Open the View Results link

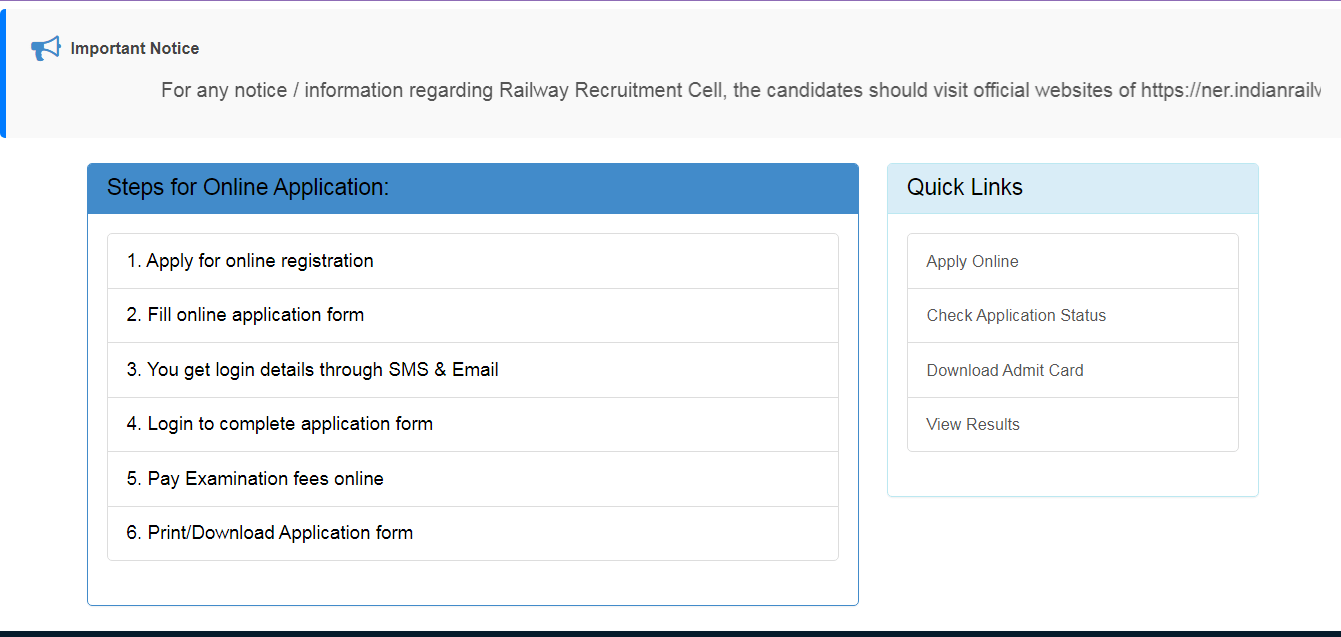click(973, 425)
